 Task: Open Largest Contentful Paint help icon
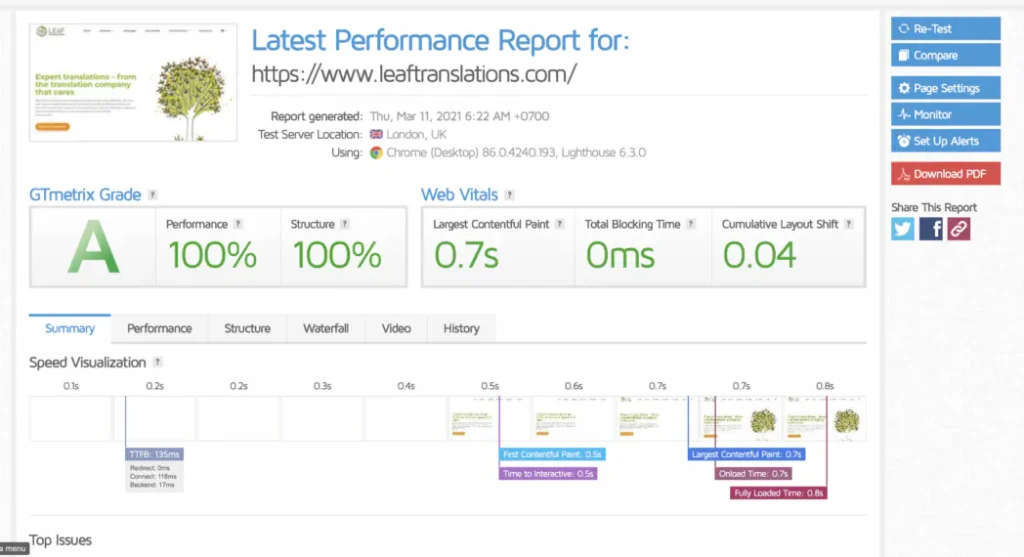point(560,224)
